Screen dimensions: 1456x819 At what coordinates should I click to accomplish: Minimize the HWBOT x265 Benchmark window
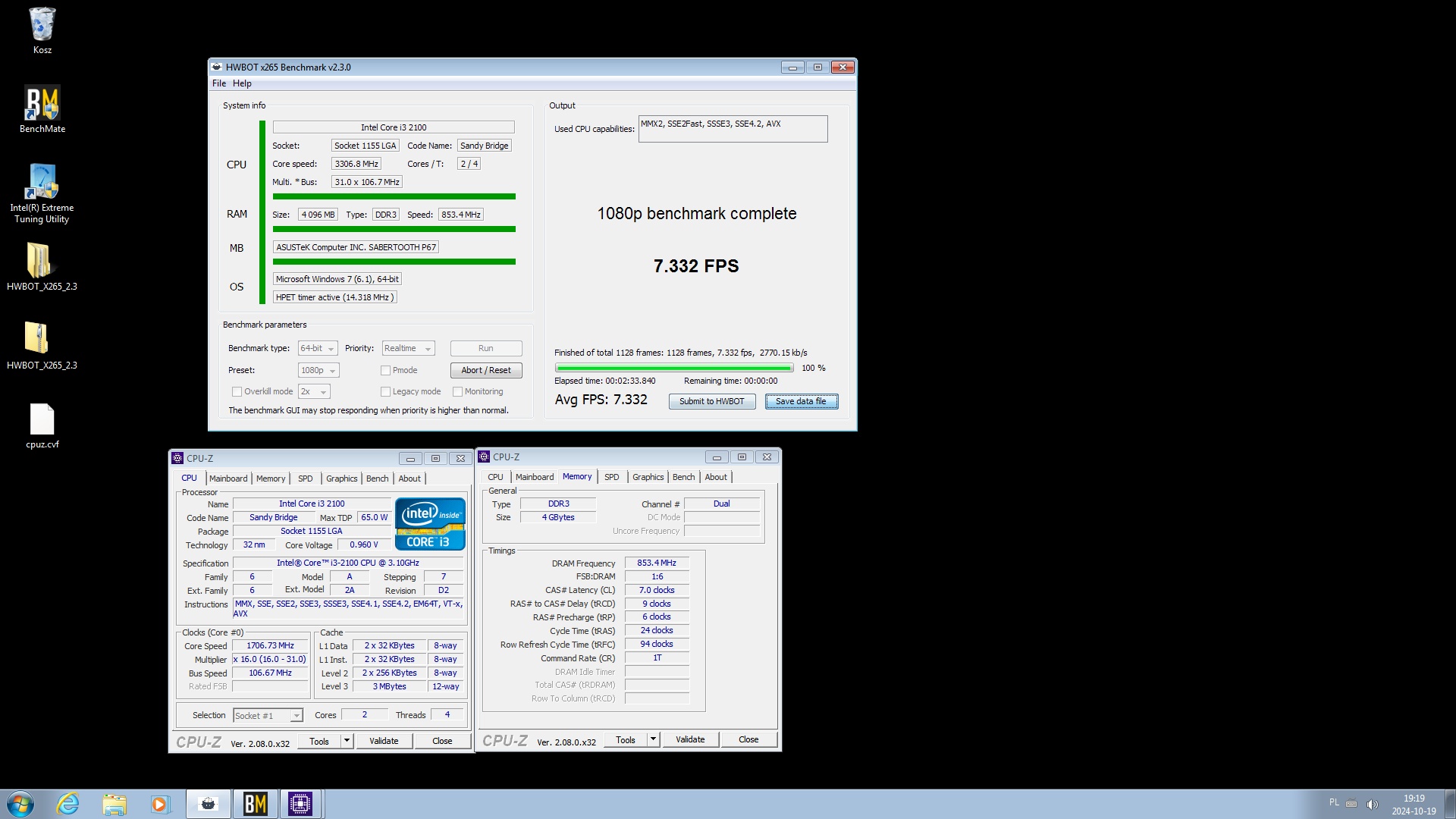click(792, 67)
